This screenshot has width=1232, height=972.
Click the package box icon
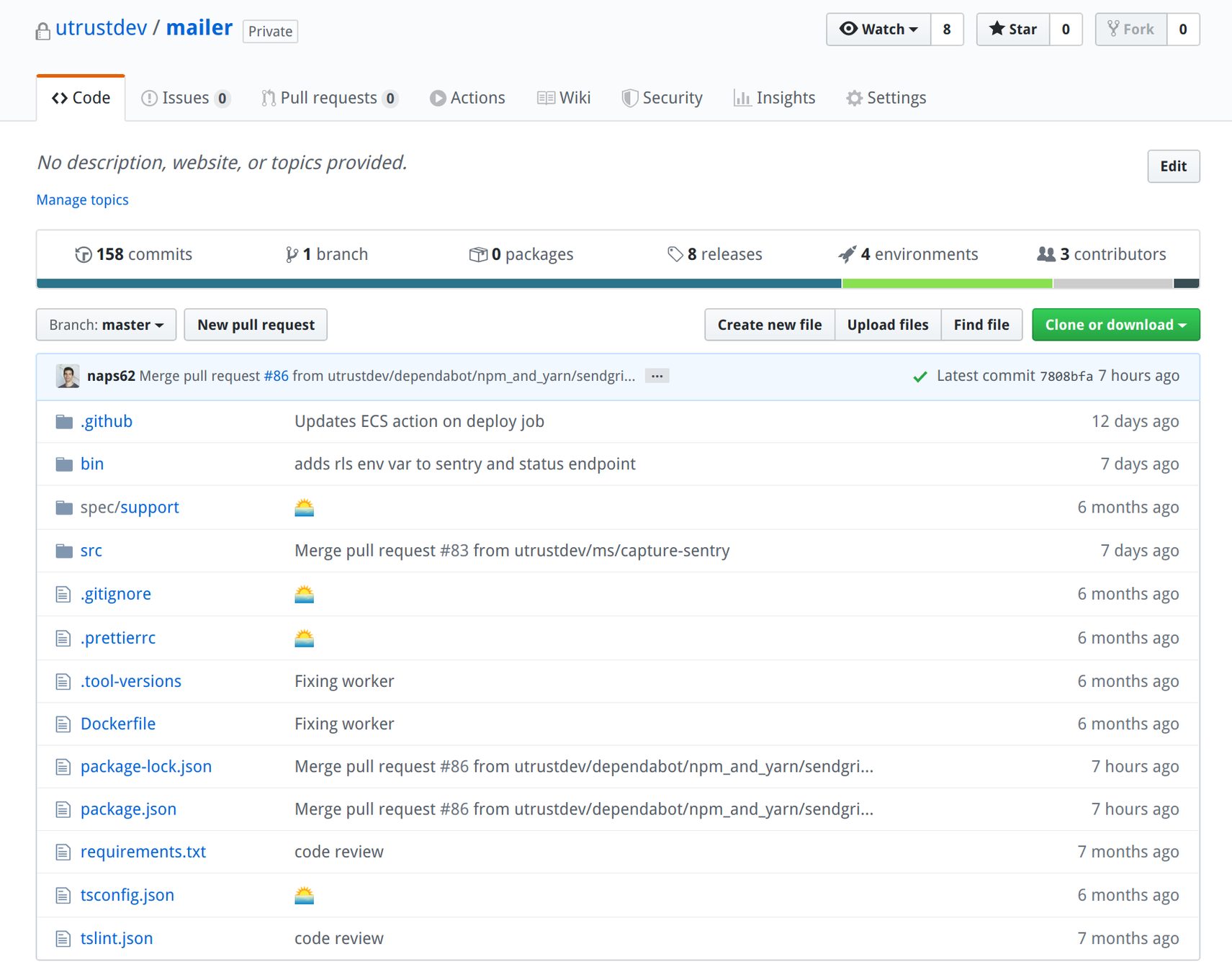click(477, 254)
